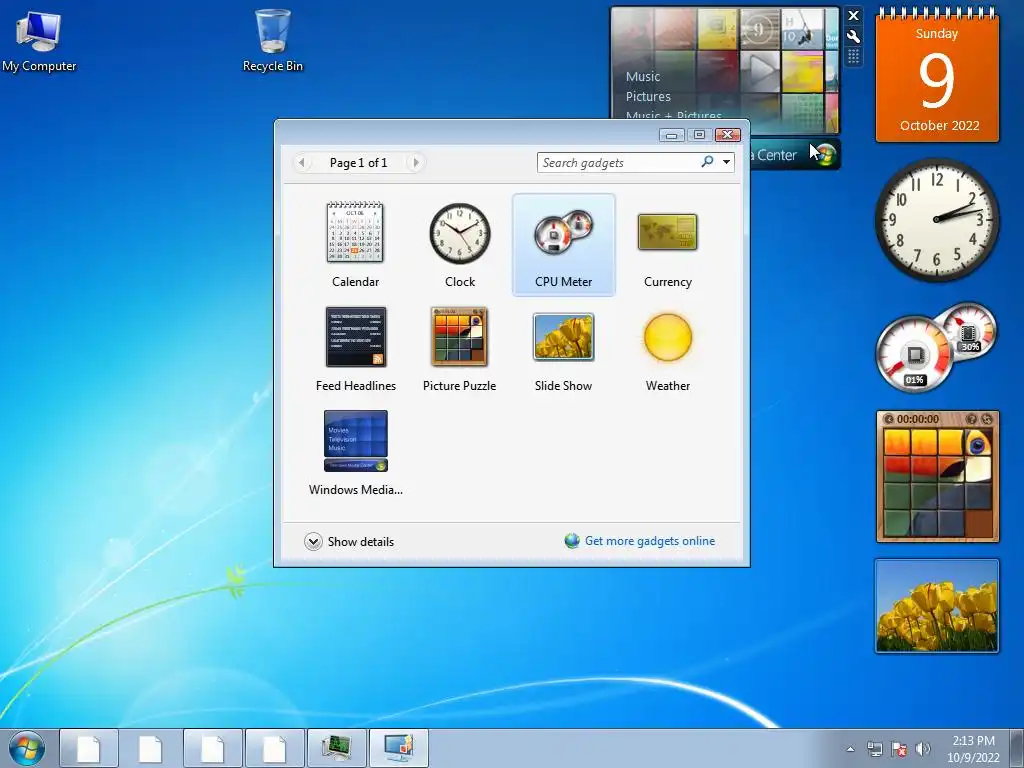Viewport: 1024px width, 768px height.
Task: Switch to the gadgets monitor taskbar button
Action: (x=398, y=748)
